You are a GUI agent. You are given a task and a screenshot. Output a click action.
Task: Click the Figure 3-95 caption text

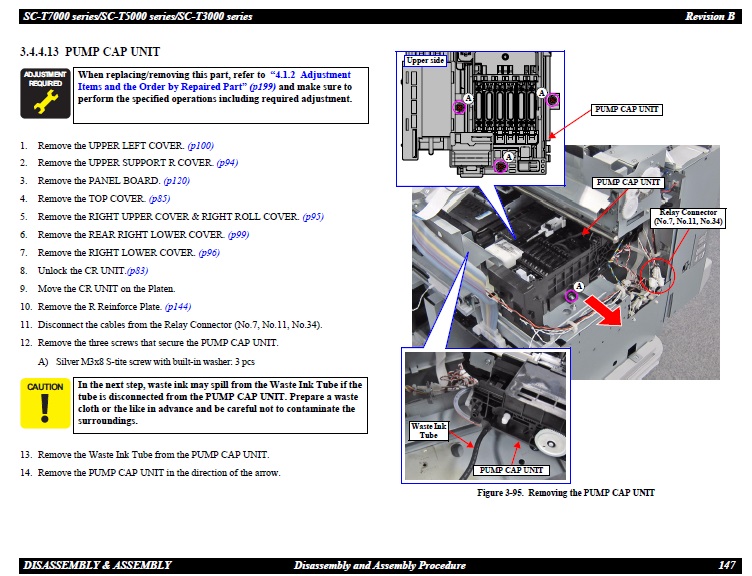(567, 493)
